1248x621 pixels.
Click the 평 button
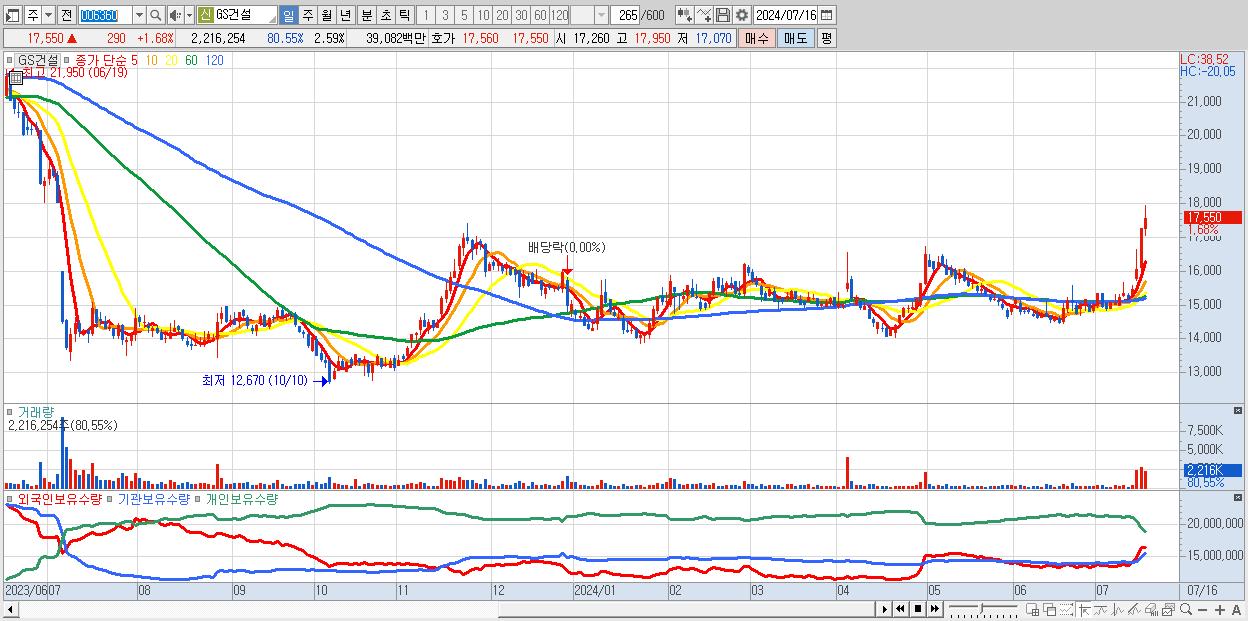pyautogui.click(x=826, y=38)
